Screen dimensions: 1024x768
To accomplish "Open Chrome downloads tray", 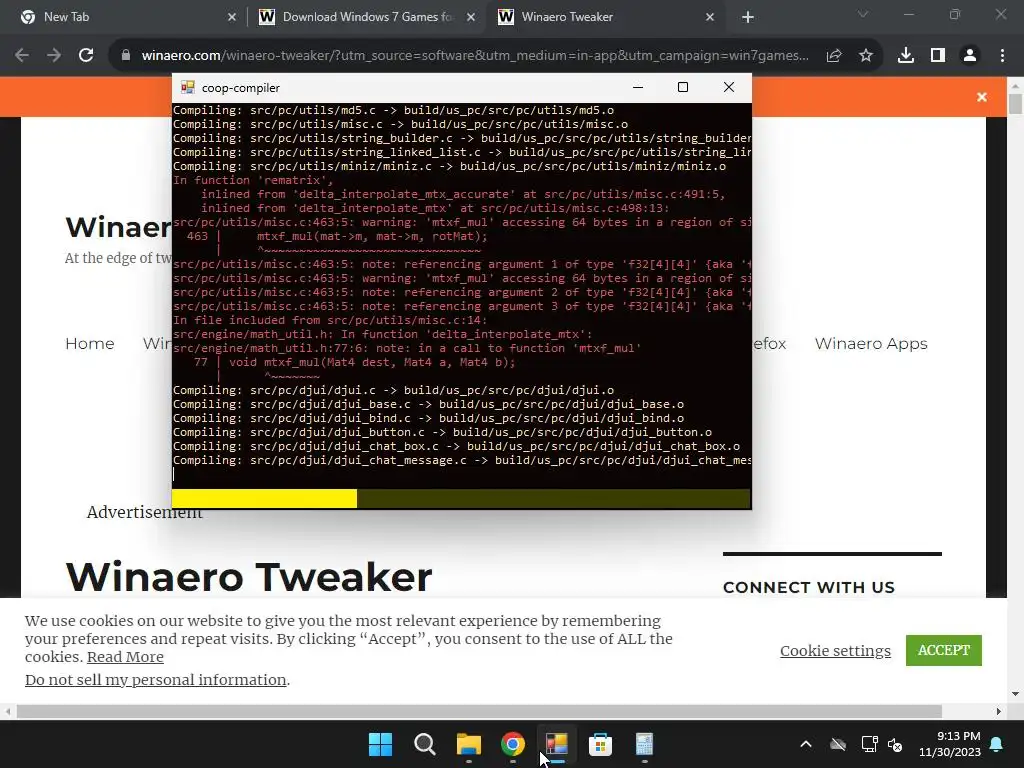I will [x=906, y=56].
